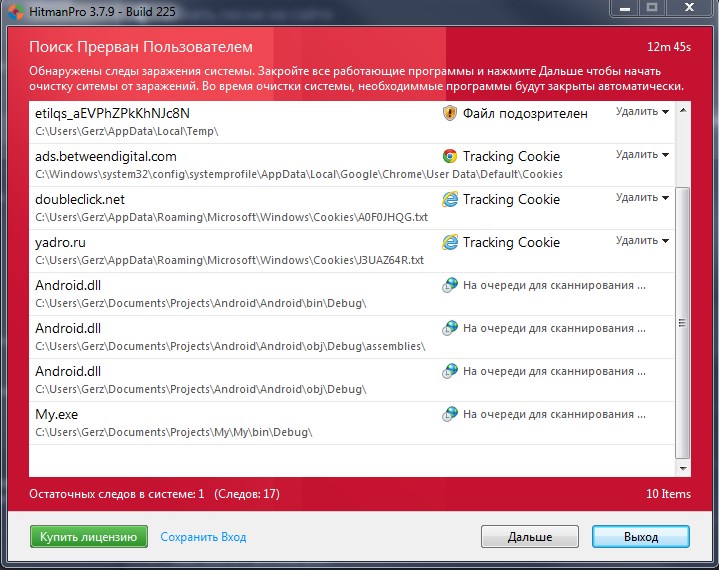
Task: Select the yadro.ru entry name
Action: [x=60, y=243]
